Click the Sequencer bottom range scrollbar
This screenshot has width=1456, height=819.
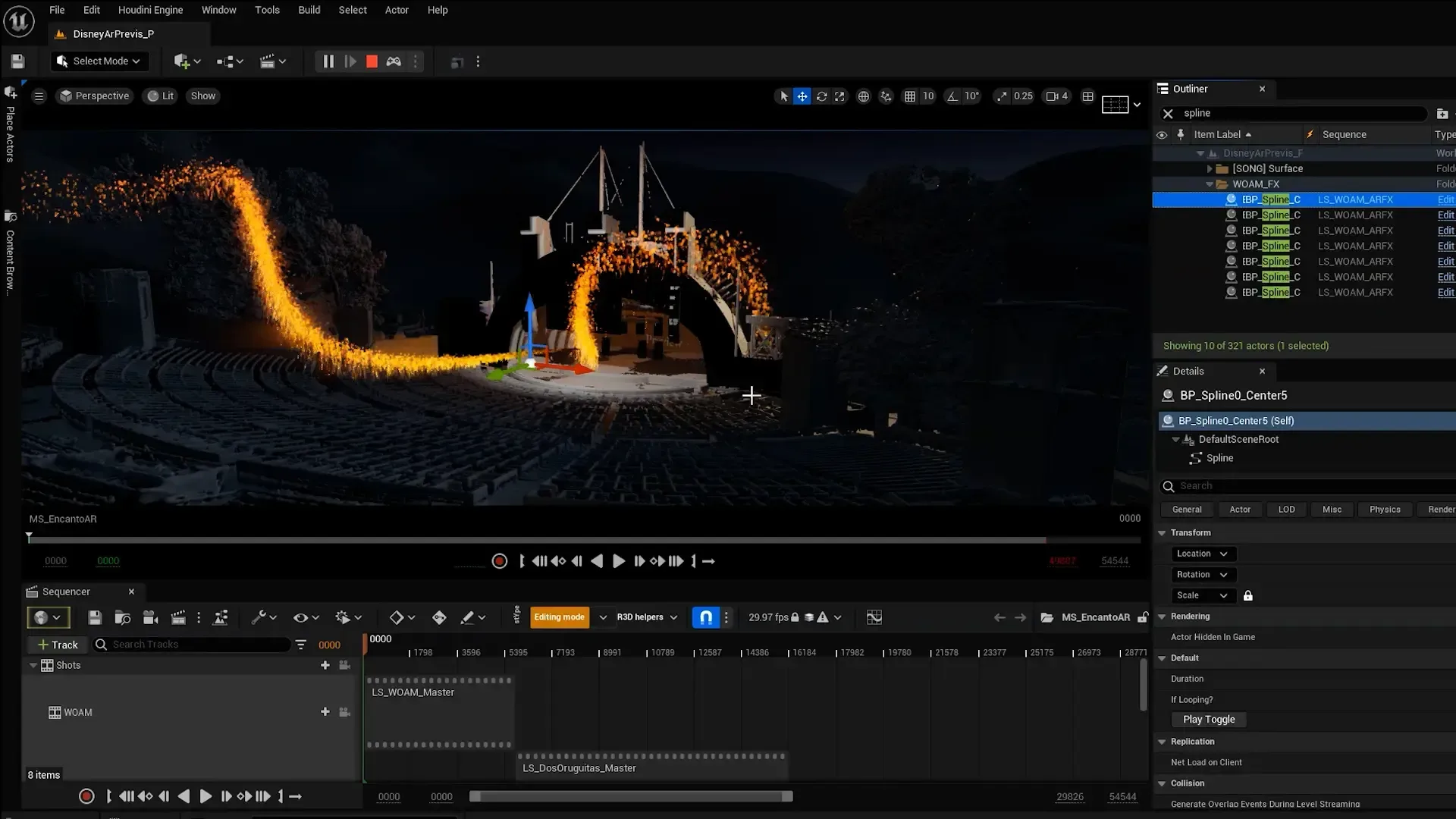(x=631, y=796)
